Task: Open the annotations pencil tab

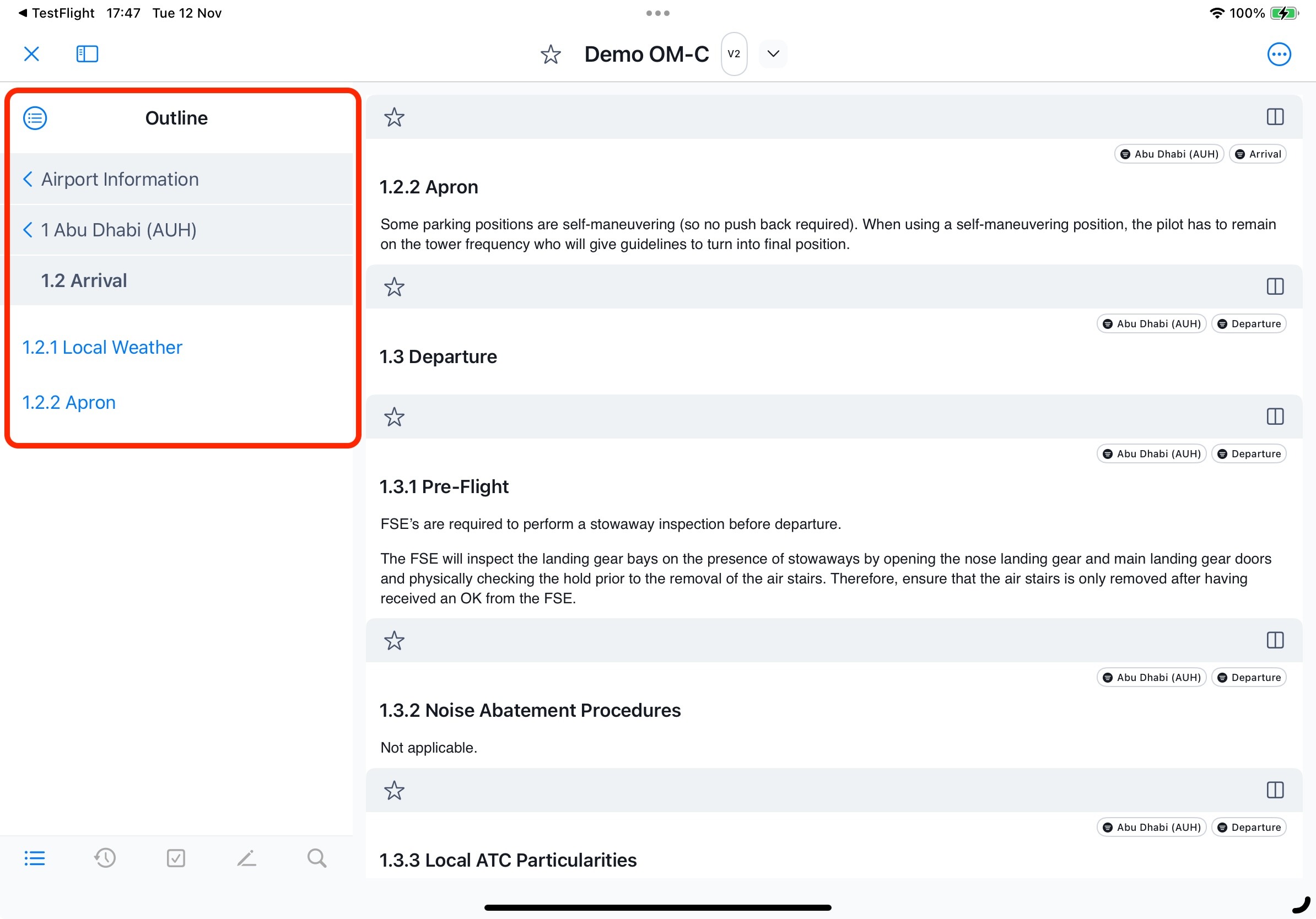Action: [246, 858]
